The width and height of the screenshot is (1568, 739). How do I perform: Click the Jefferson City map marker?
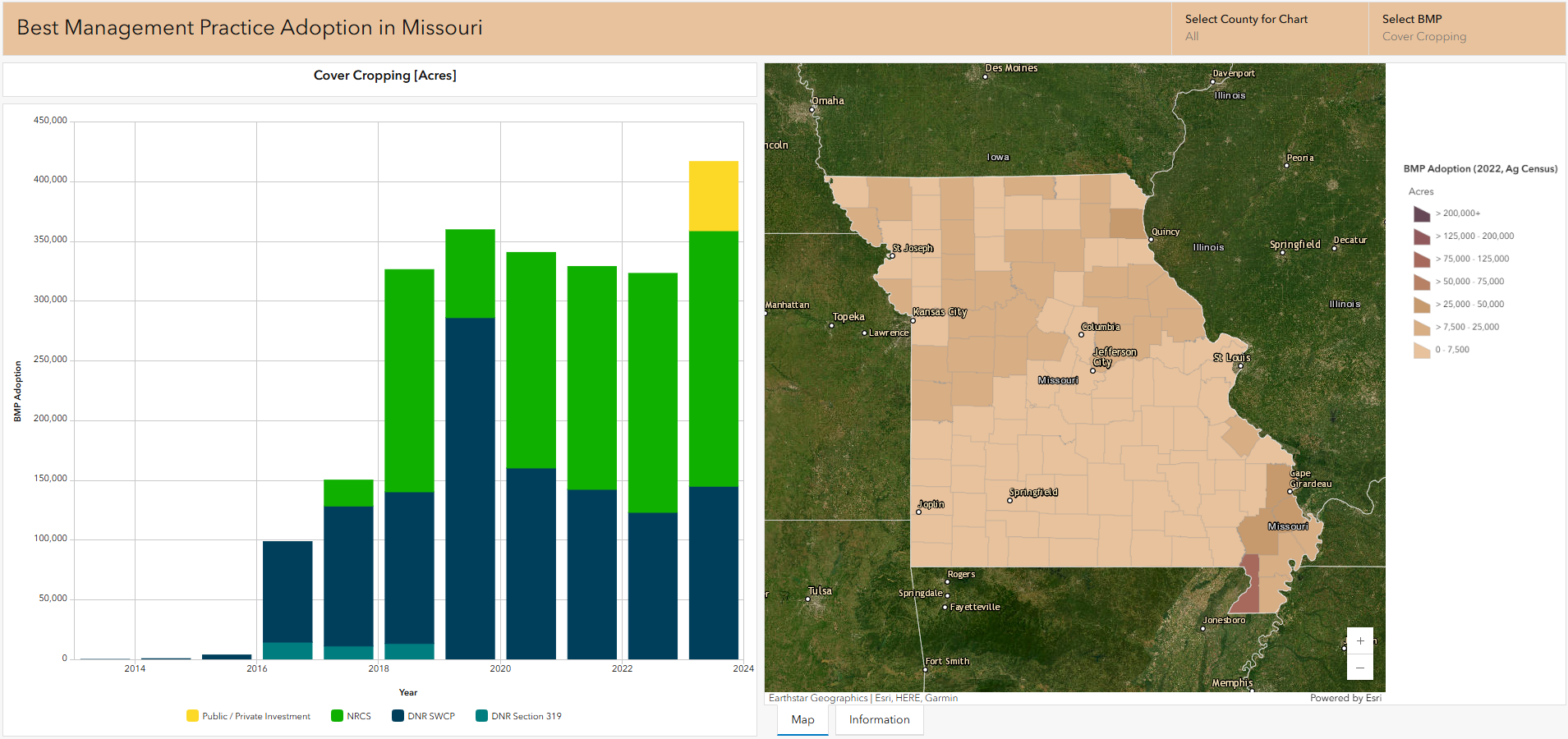[x=1092, y=370]
